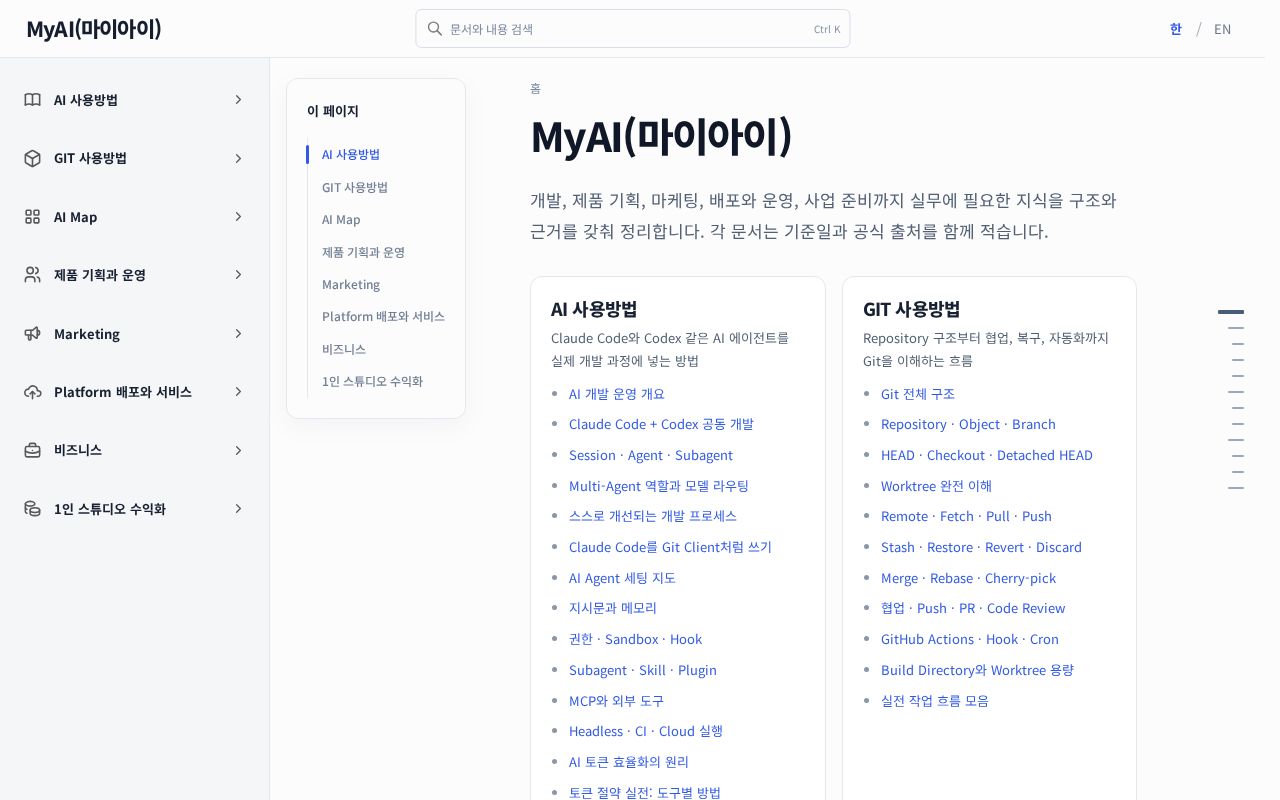1280x800 pixels.
Task: Click the cloud upload icon beside Platform 배포와 서비스
Action: [x=33, y=392]
